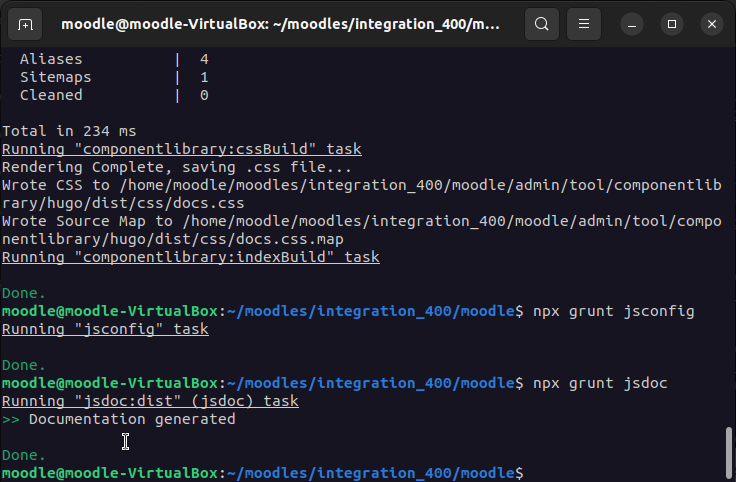Click the Running "jsconfig" task line
This screenshot has height=482, width=736.
(x=105, y=329)
